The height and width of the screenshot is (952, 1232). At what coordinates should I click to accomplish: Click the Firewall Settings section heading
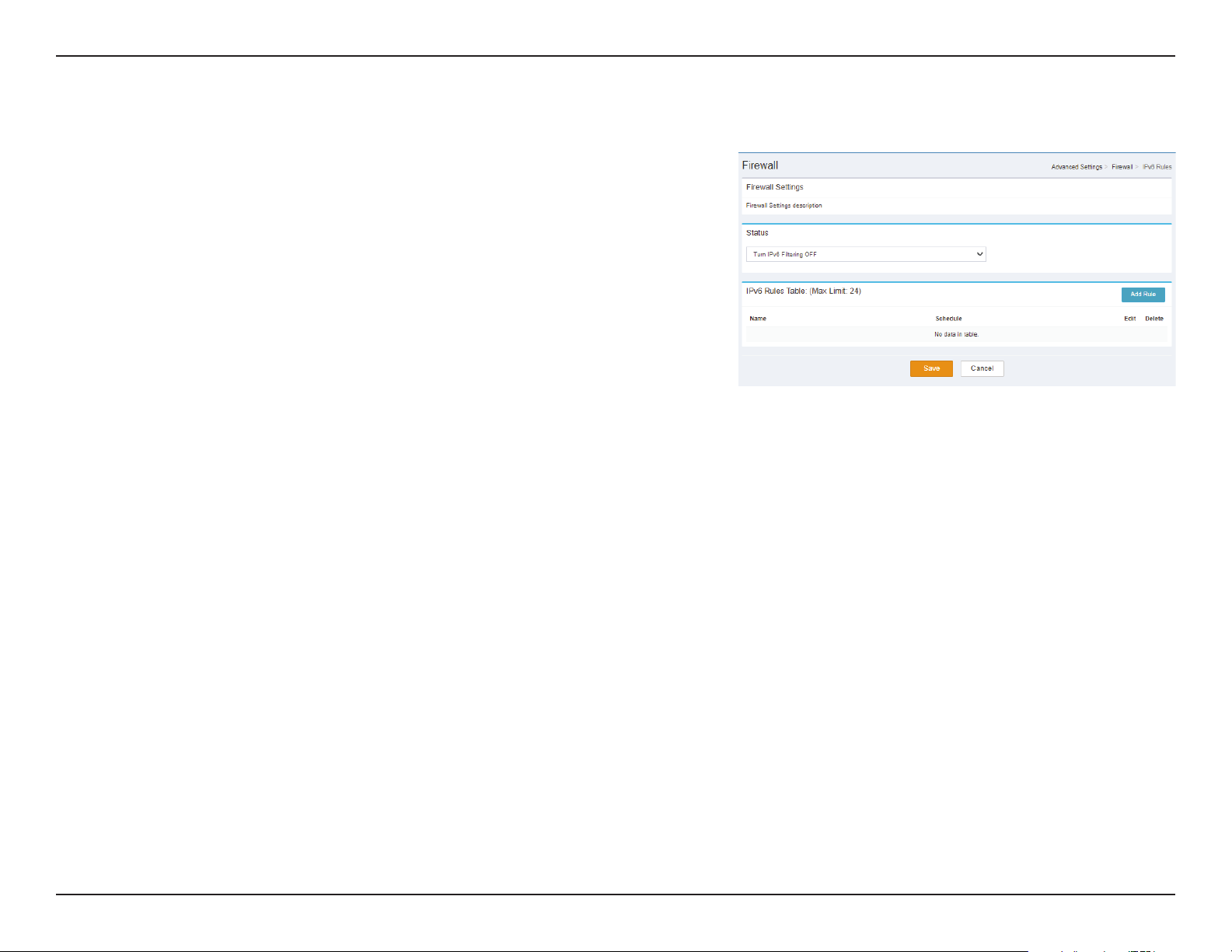pos(774,187)
